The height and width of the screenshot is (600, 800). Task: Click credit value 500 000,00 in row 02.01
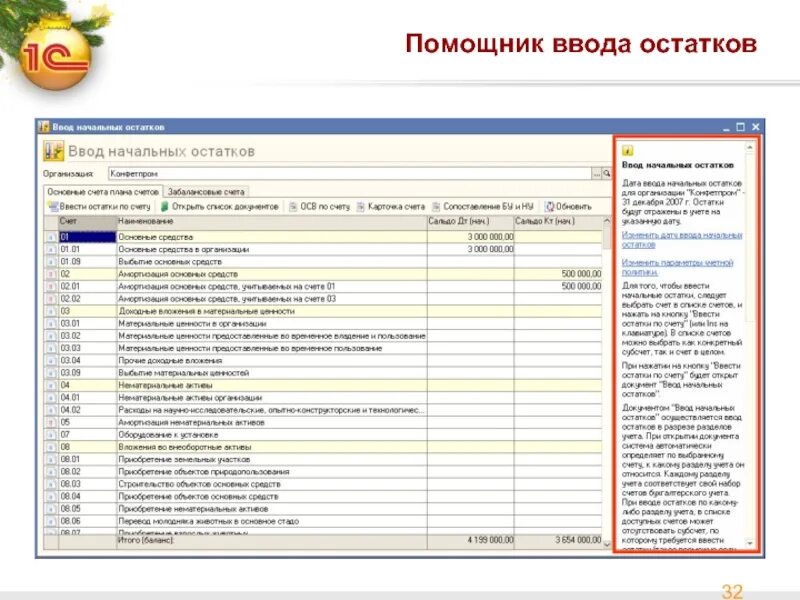[x=558, y=286]
